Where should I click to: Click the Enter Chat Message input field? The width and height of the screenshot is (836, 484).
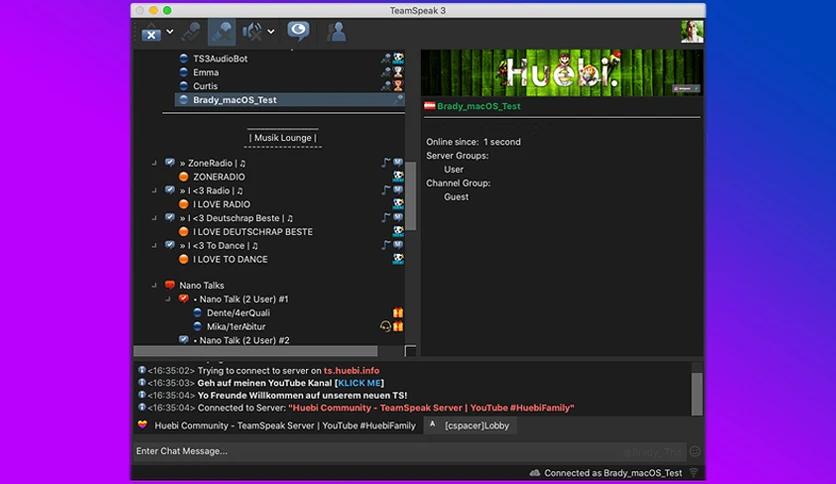408,451
